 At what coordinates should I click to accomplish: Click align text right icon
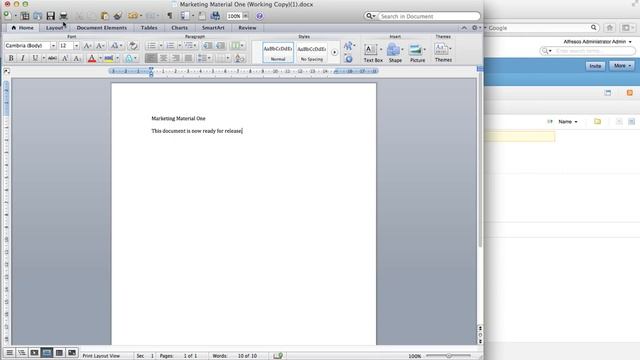176,58
